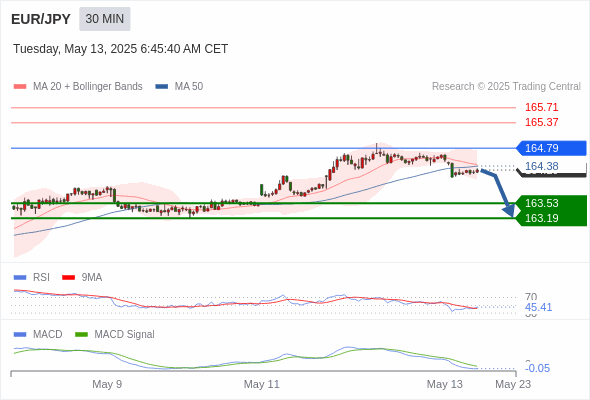This screenshot has height=400, width=590.
Task: Toggle the 9MA legend item
Action: (x=82, y=277)
